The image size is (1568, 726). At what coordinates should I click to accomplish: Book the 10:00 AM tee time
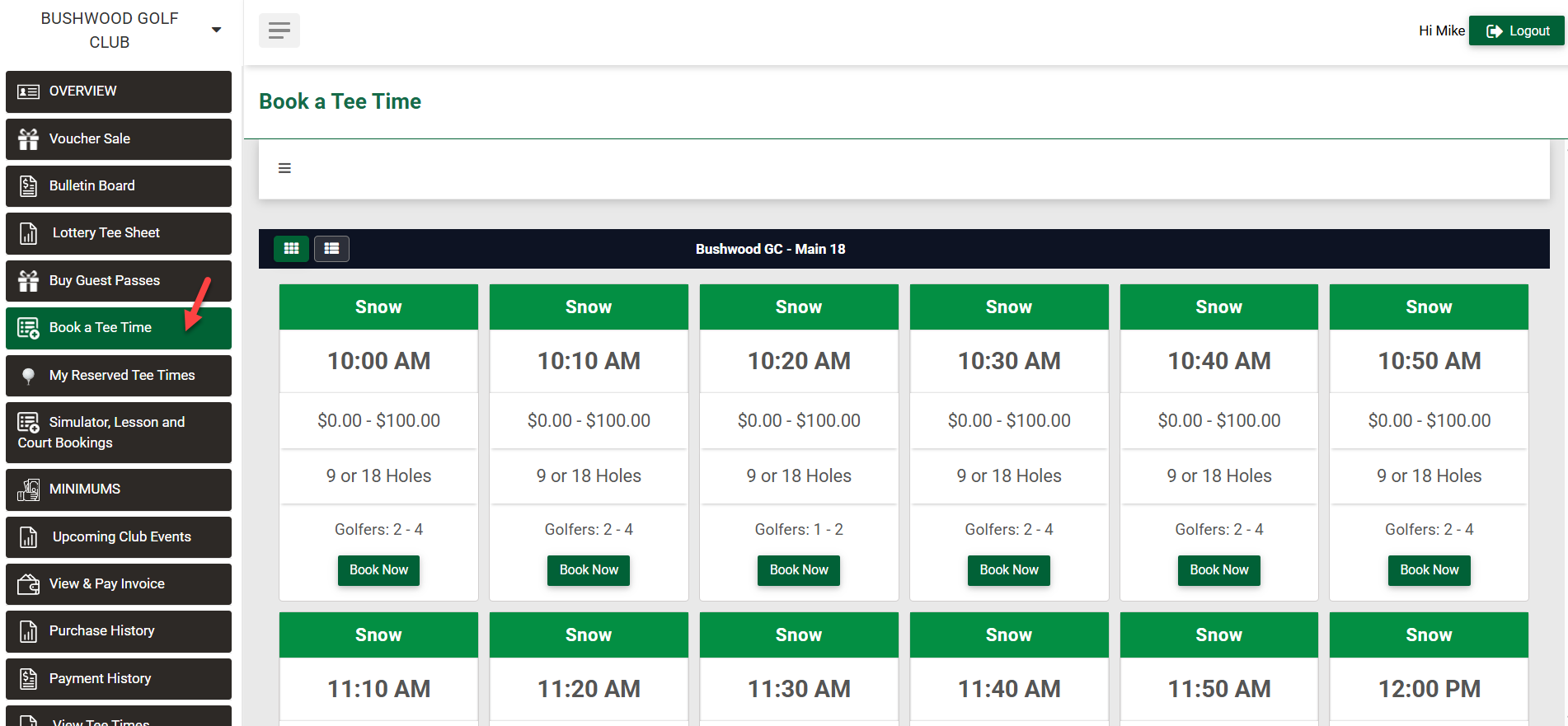point(378,570)
